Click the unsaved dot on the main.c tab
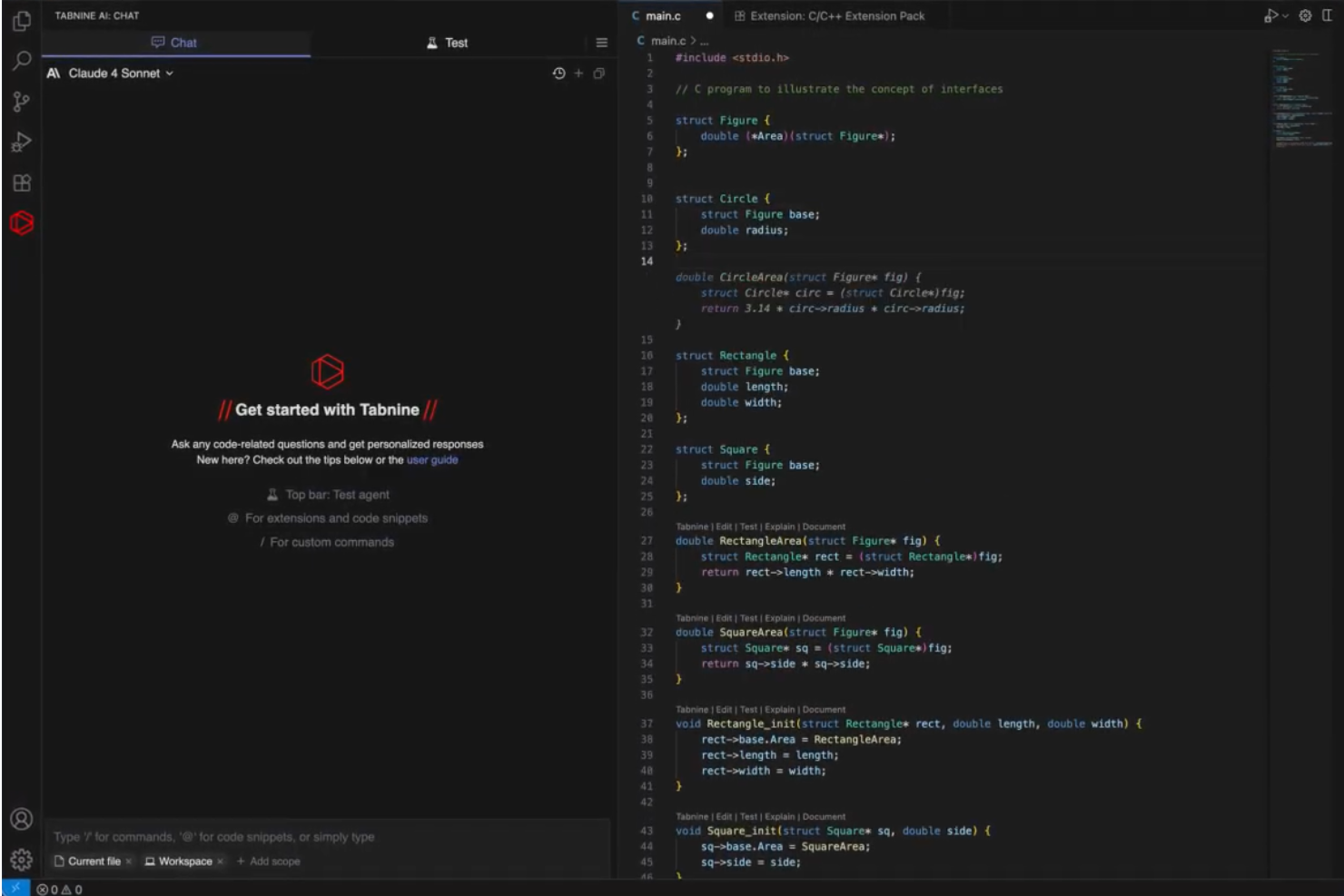The image size is (1344, 896). pyautogui.click(x=709, y=15)
